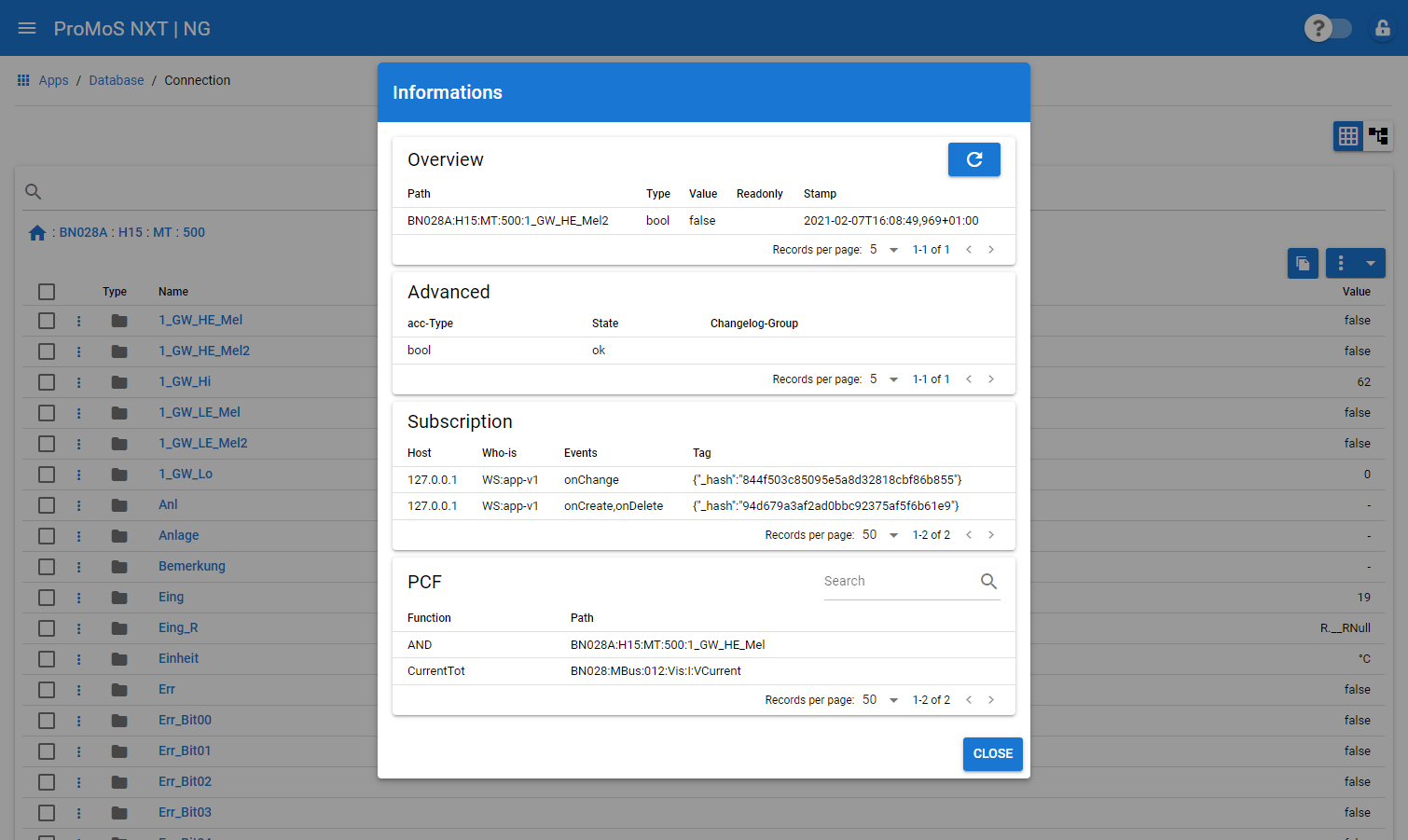1408x840 pixels.
Task: Click the Value column header
Action: coord(1357,292)
